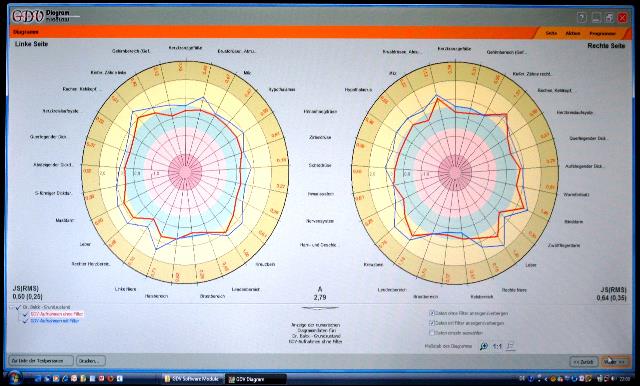The height and width of the screenshot is (386, 640).
Task: Click the scale icon right of 1:1
Action: point(510,346)
